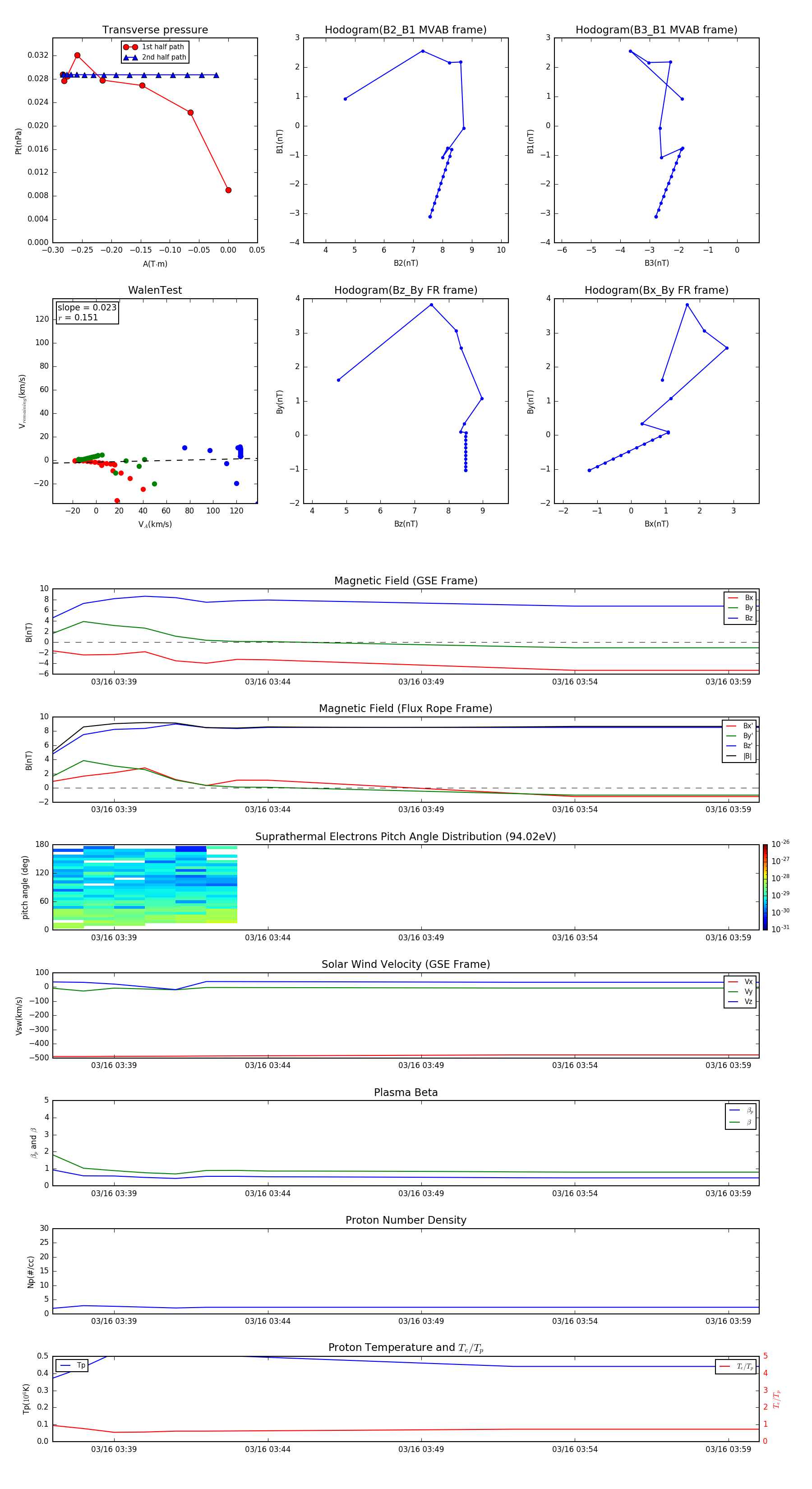Select Bz' in flux rope frame legend
The image size is (812, 1489).
(739, 746)
